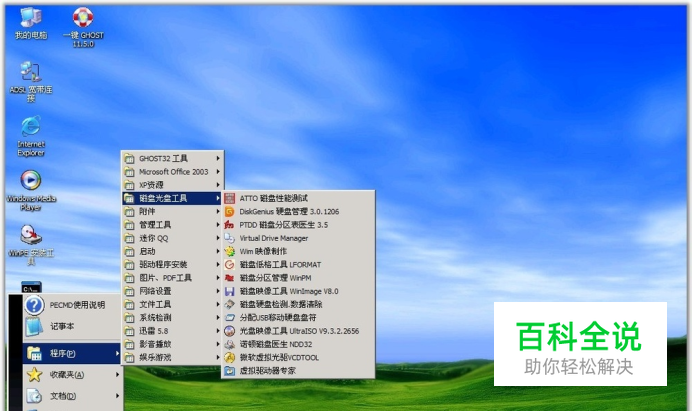The height and width of the screenshot is (411, 692).
Task: Open 收藏夹(A) in the start menu
Action: pyautogui.click(x=72, y=375)
